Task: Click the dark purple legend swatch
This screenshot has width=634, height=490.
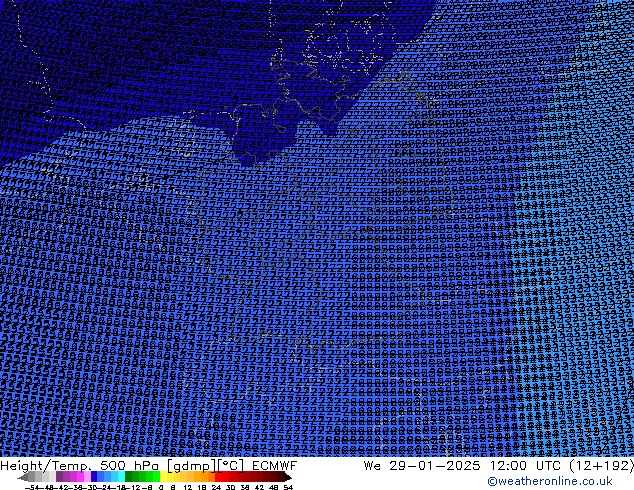Action: (59, 477)
